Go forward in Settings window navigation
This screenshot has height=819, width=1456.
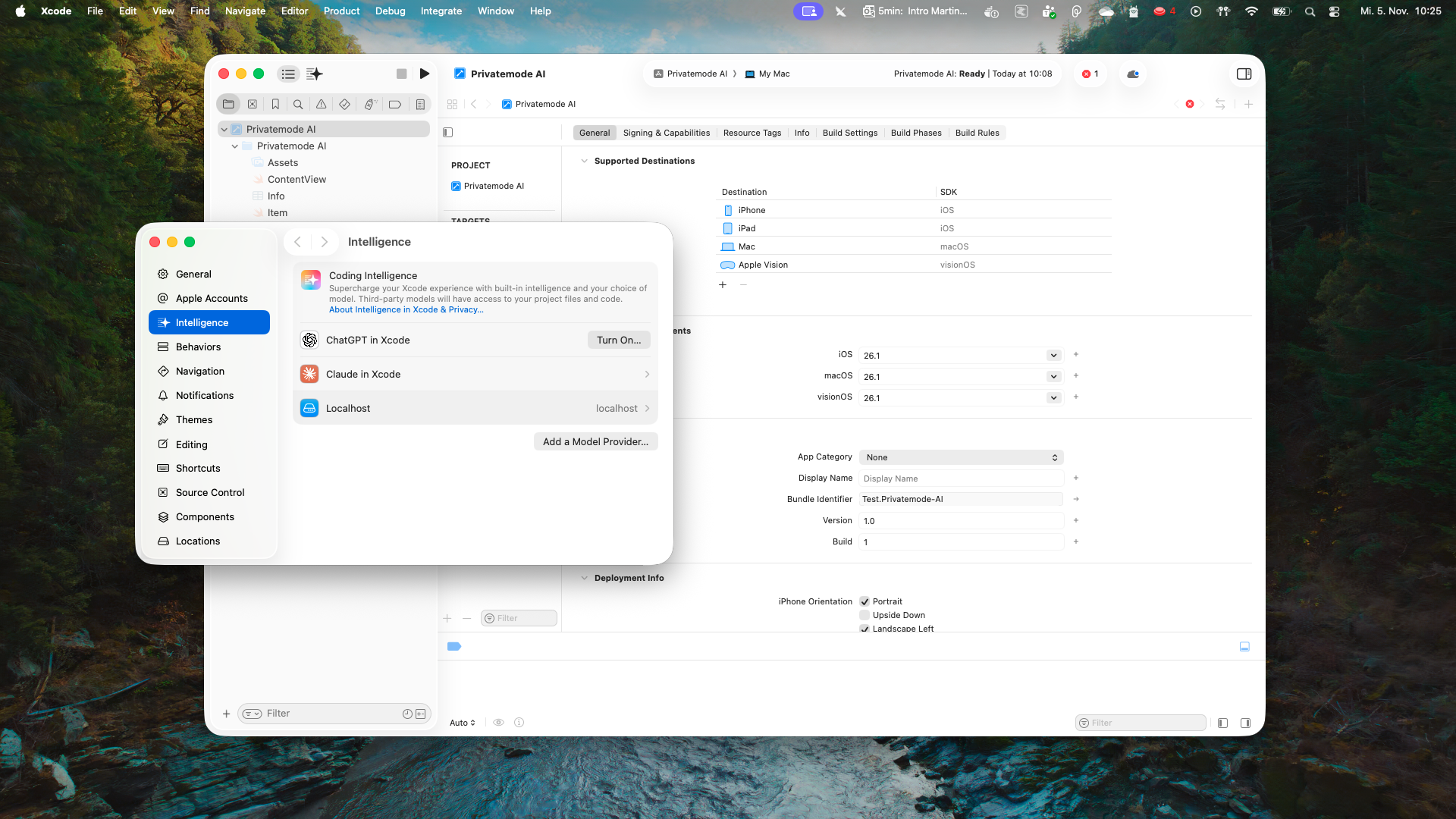pyautogui.click(x=324, y=242)
